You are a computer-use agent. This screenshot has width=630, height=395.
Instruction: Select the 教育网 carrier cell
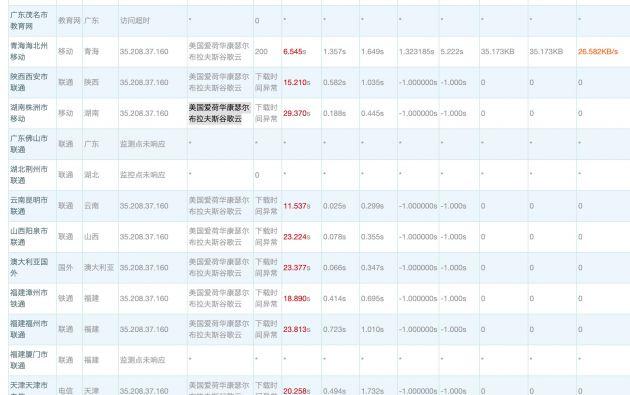[x=69, y=20]
